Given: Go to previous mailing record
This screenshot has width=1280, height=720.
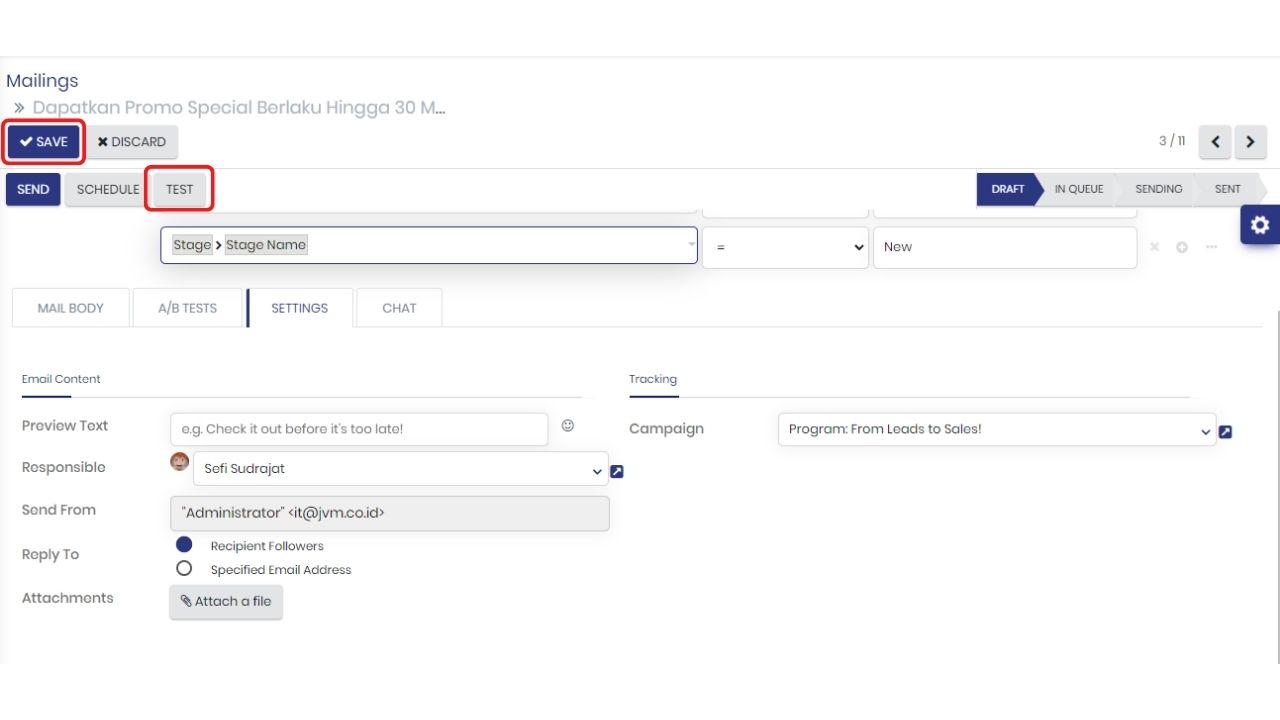Looking at the screenshot, I should 1215,142.
